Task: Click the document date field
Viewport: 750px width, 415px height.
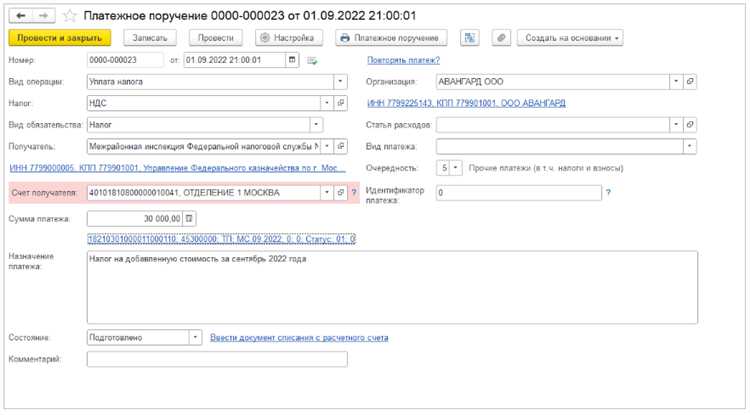Action: [234, 60]
